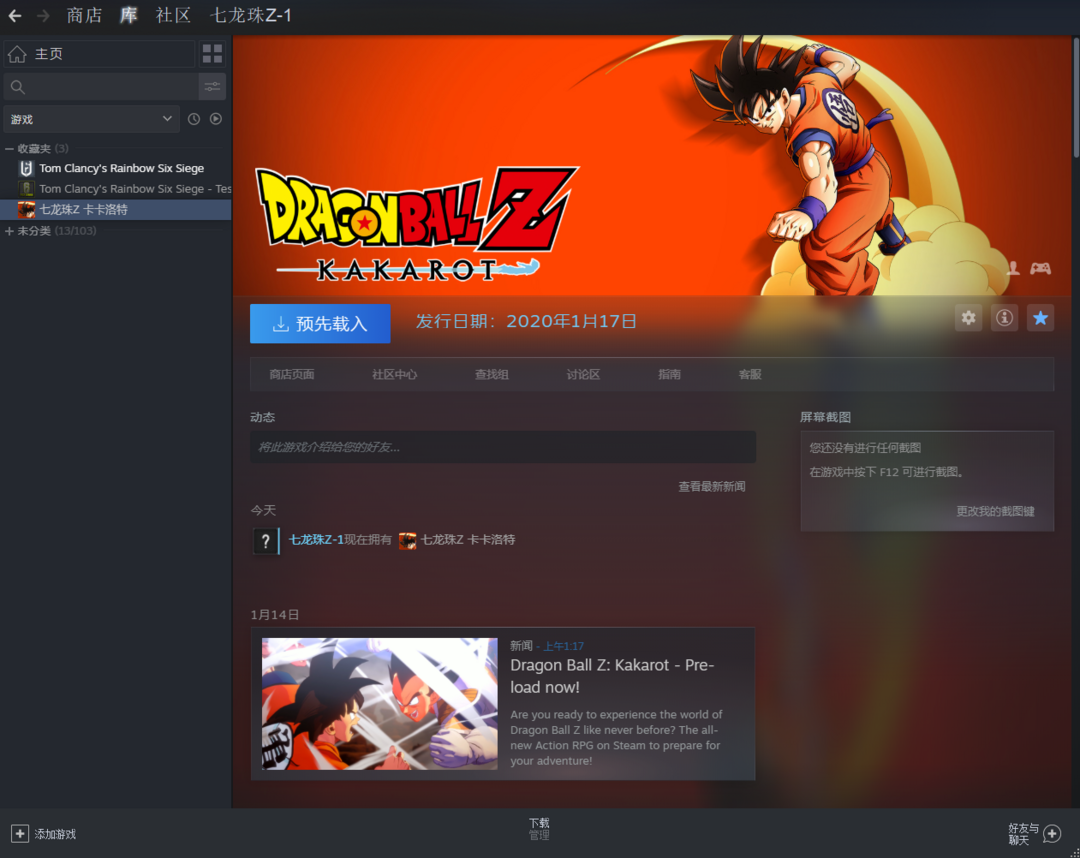
Task: Open 好友与聊天 friends chat icon
Action: point(1051,834)
